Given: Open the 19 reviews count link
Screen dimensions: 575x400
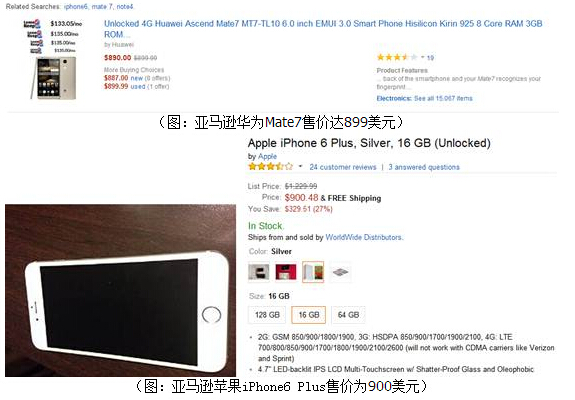Looking at the screenshot, I should click(430, 58).
